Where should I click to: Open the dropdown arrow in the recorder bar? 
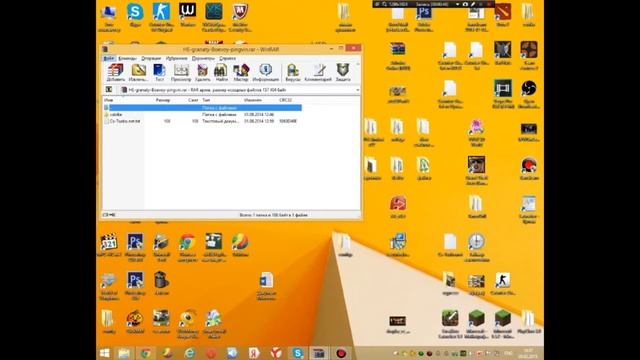coord(457,4)
